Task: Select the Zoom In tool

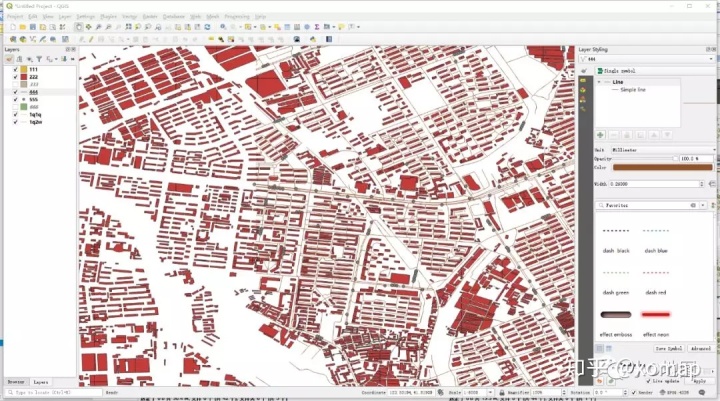Action: point(98,27)
